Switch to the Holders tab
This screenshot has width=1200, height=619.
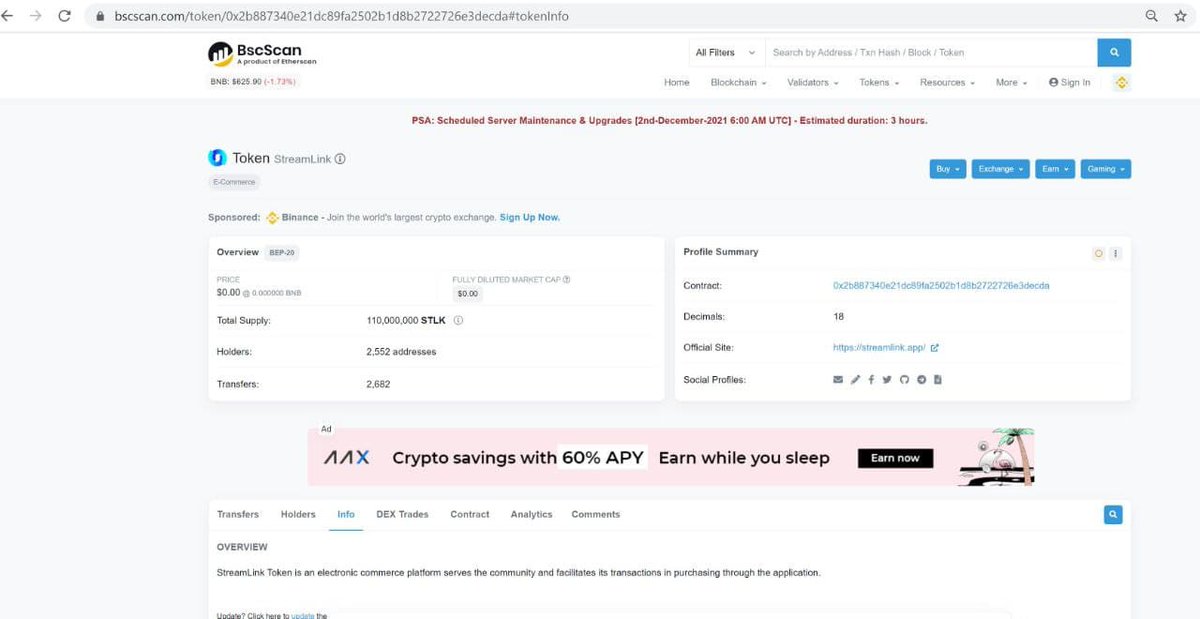[298, 515]
